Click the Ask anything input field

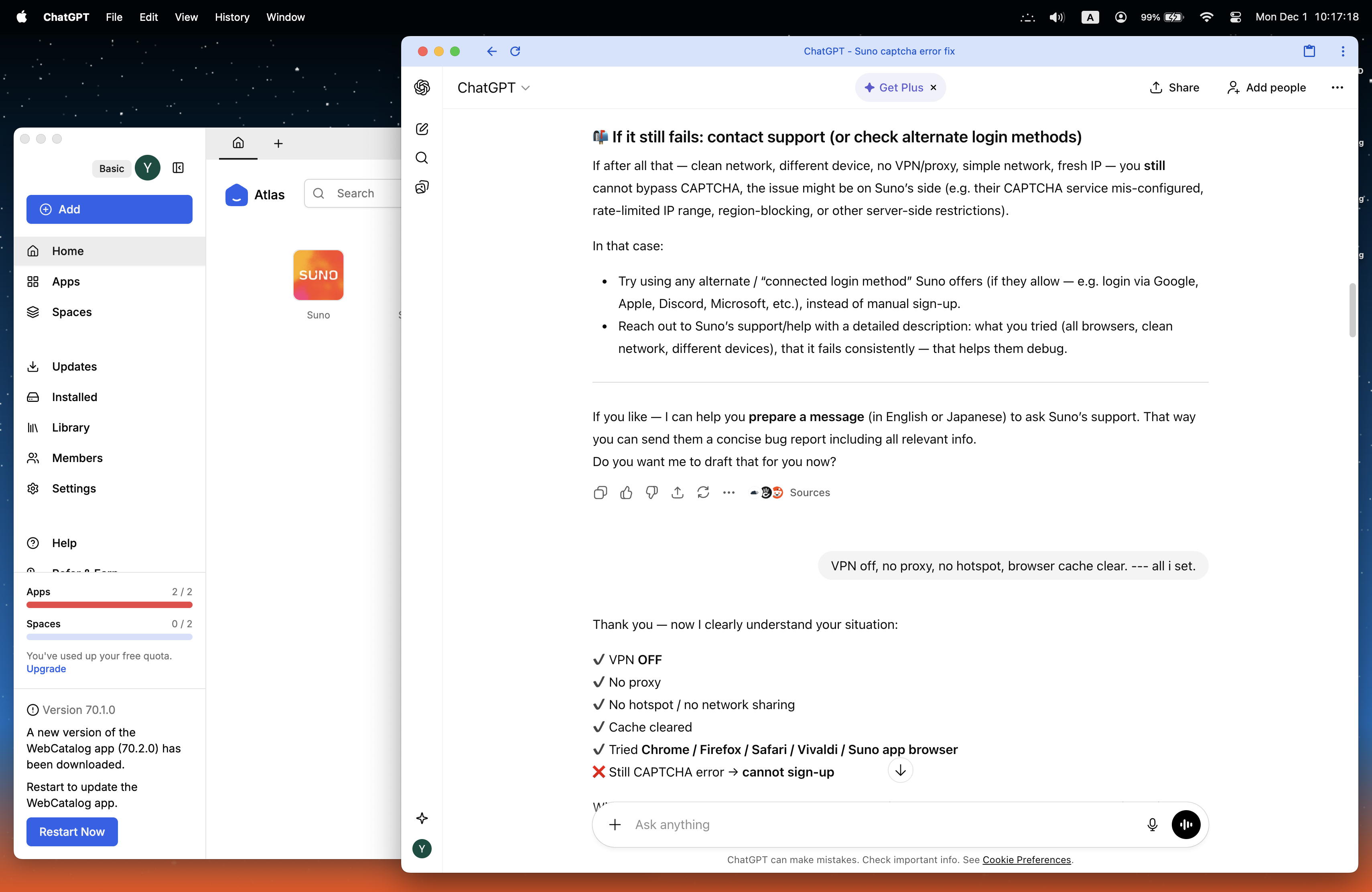click(882, 825)
